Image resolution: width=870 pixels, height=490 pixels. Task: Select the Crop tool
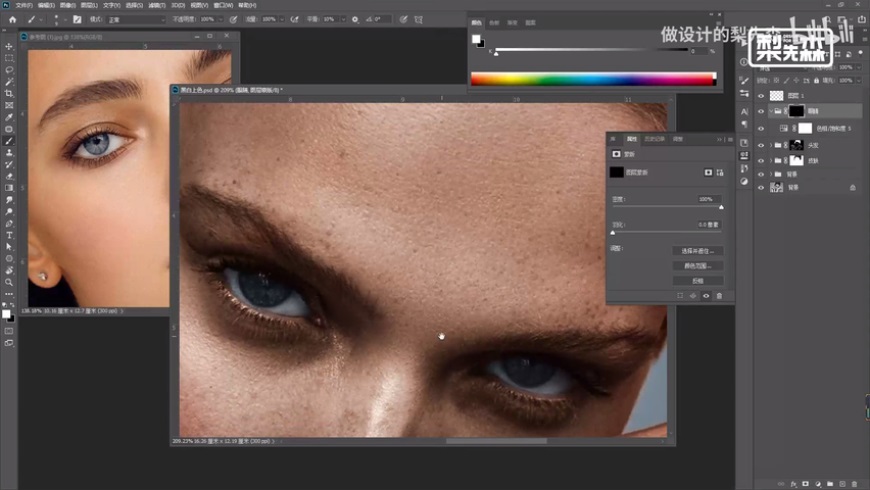point(9,93)
